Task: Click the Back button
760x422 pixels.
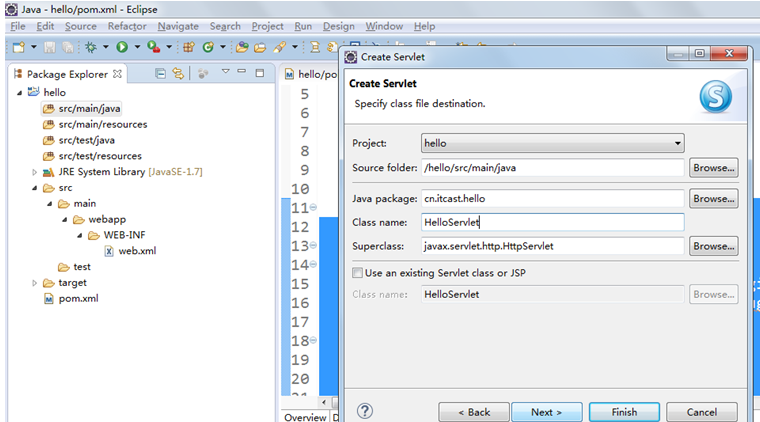Action: click(474, 412)
